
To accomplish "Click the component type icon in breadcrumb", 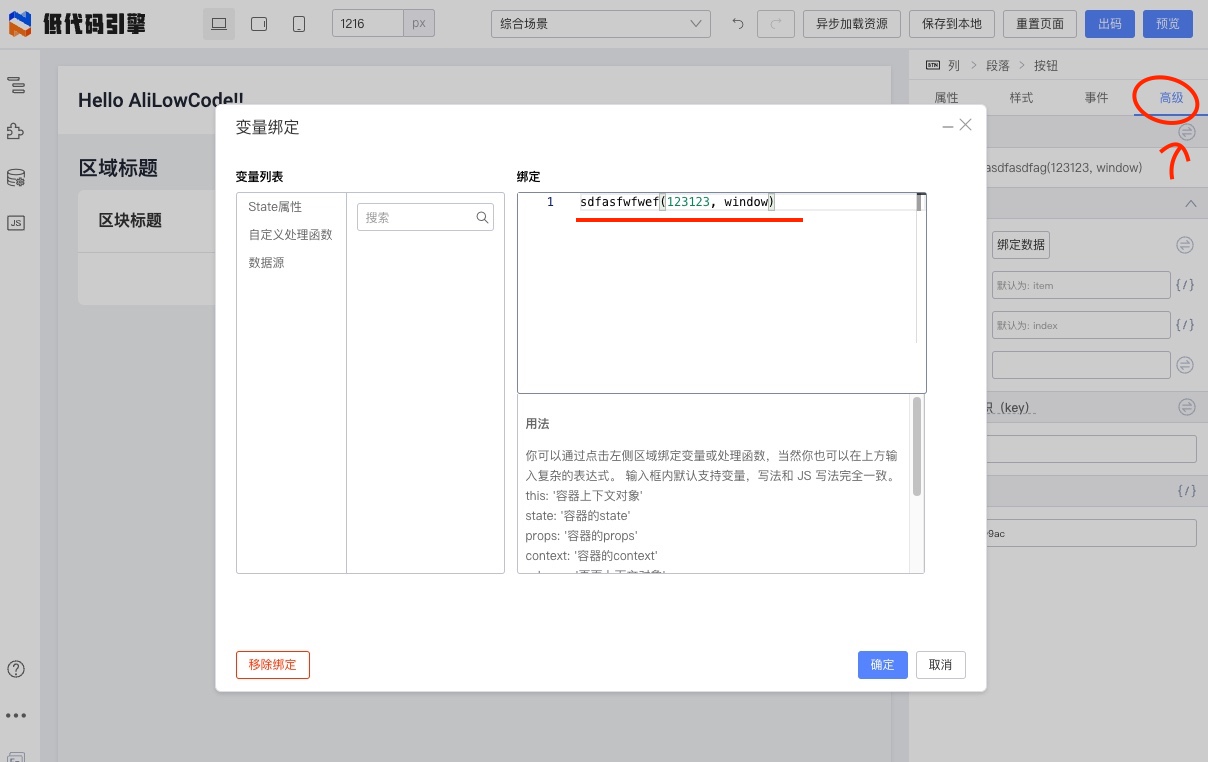I will tap(932, 65).
